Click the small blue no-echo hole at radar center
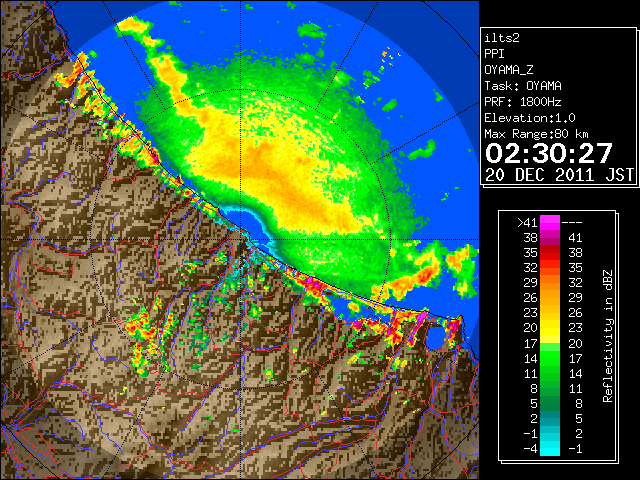 coord(245,225)
